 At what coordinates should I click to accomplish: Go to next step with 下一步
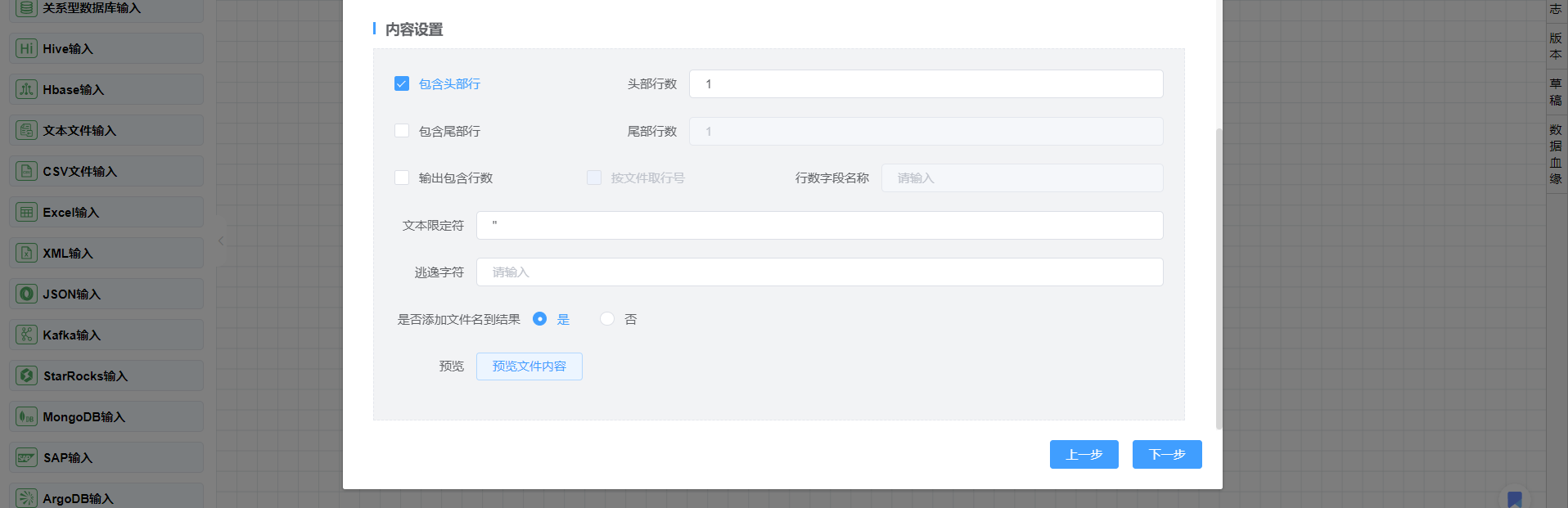pos(1166,454)
